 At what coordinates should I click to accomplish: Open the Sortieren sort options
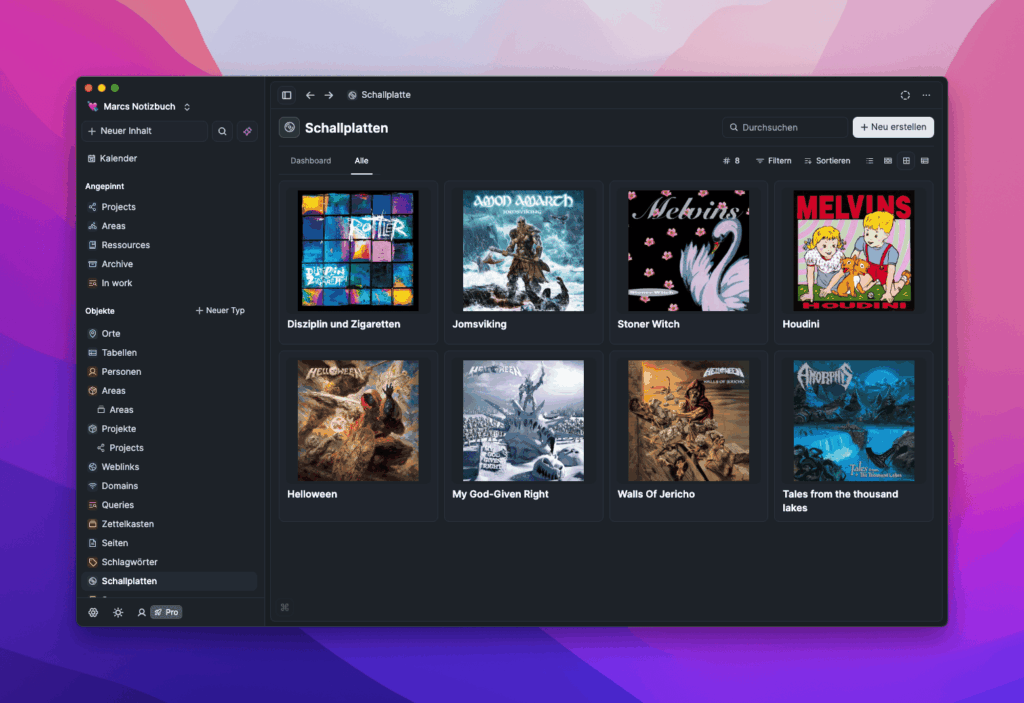[827, 161]
